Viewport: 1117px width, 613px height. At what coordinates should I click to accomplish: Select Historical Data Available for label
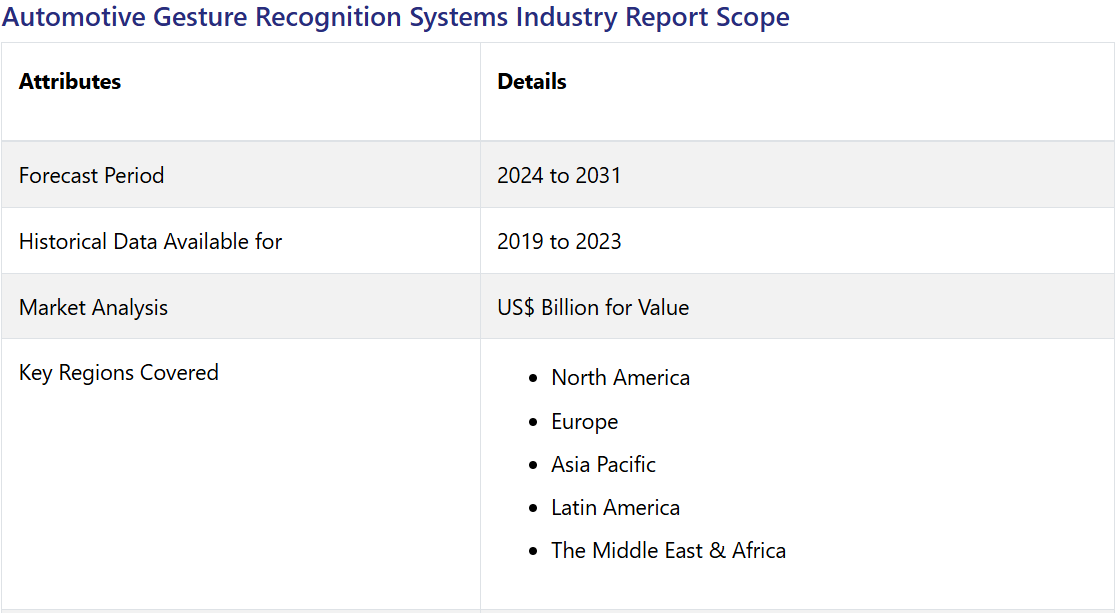(x=150, y=242)
